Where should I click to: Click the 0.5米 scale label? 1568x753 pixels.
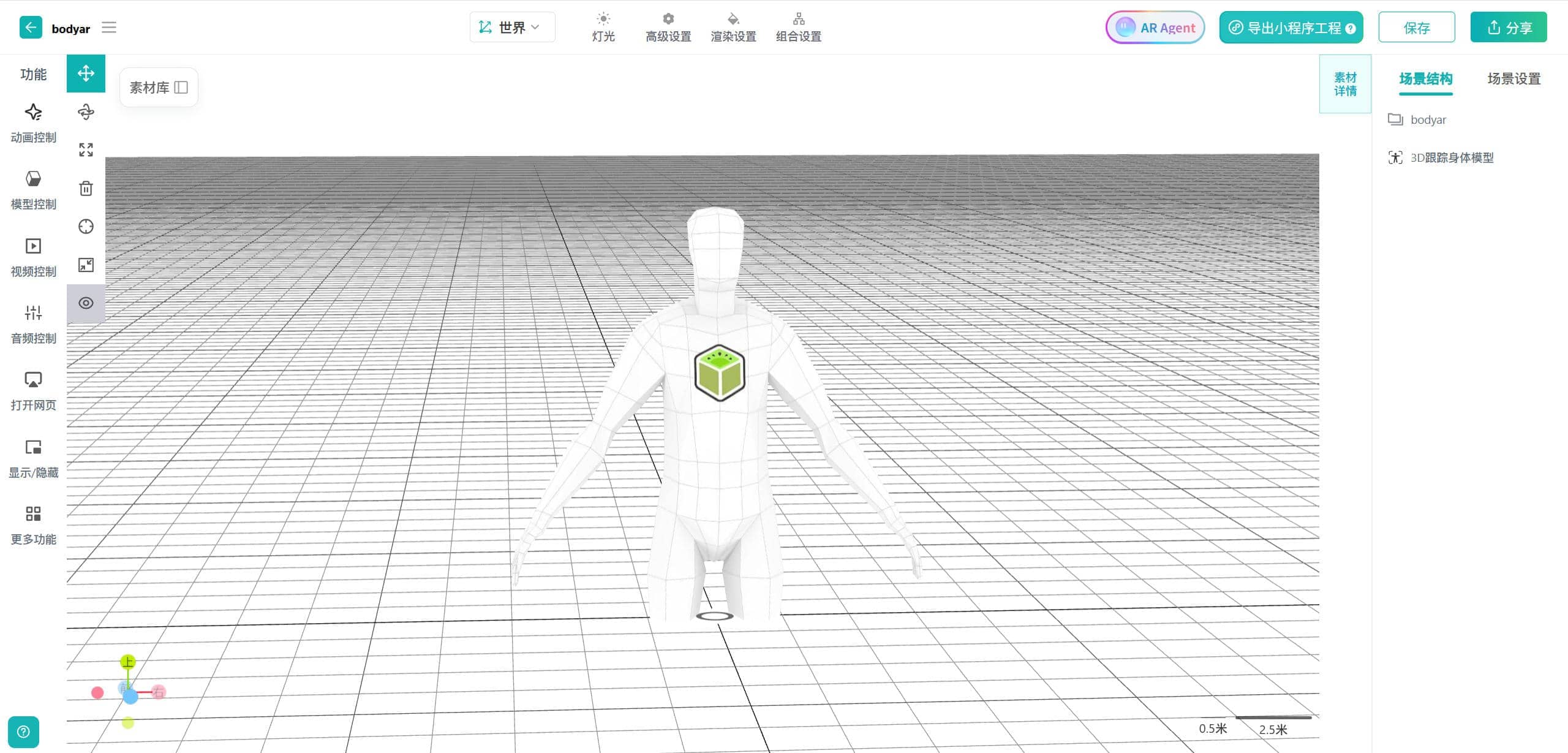1213,728
